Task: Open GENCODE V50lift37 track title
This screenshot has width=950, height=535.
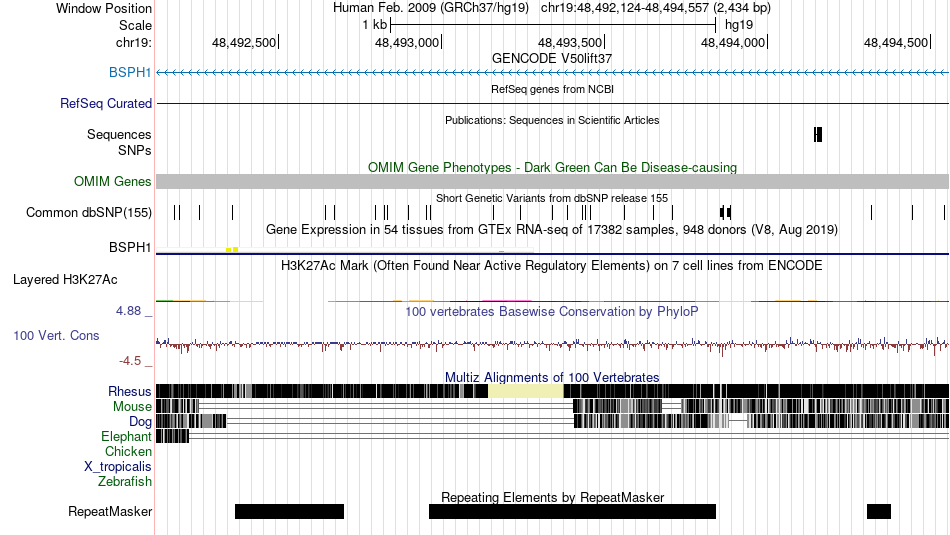Action: tap(552, 59)
